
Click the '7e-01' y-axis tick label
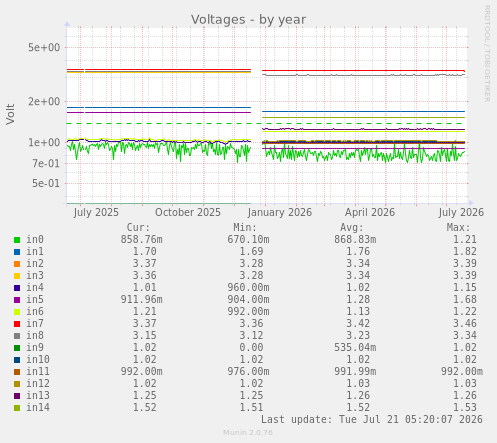click(46, 163)
